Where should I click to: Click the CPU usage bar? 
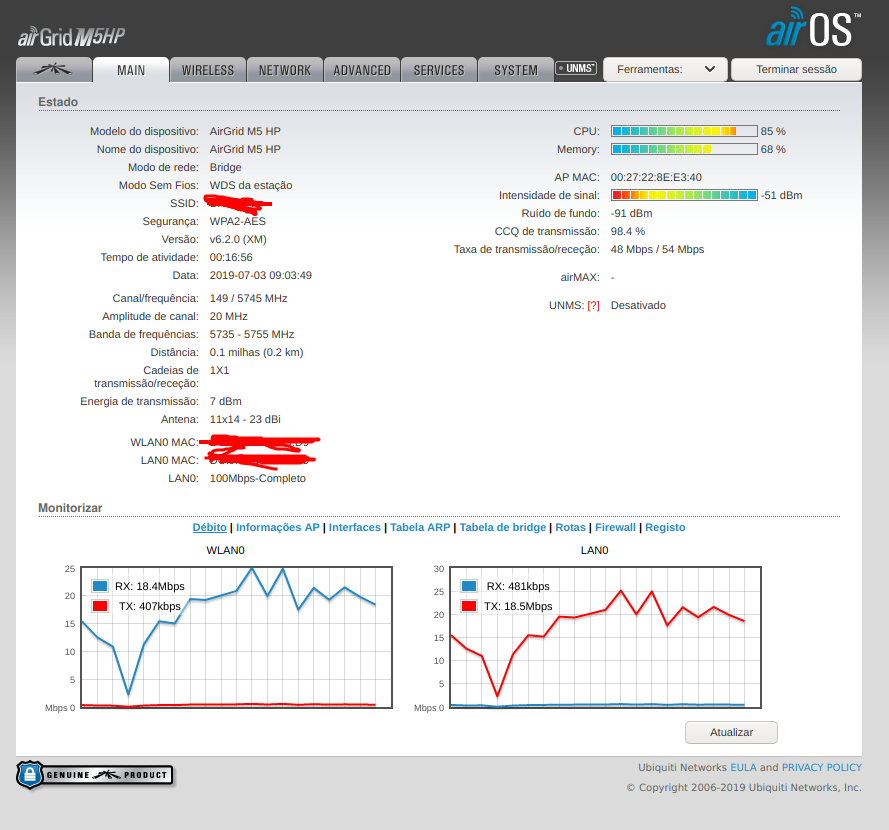coord(684,131)
